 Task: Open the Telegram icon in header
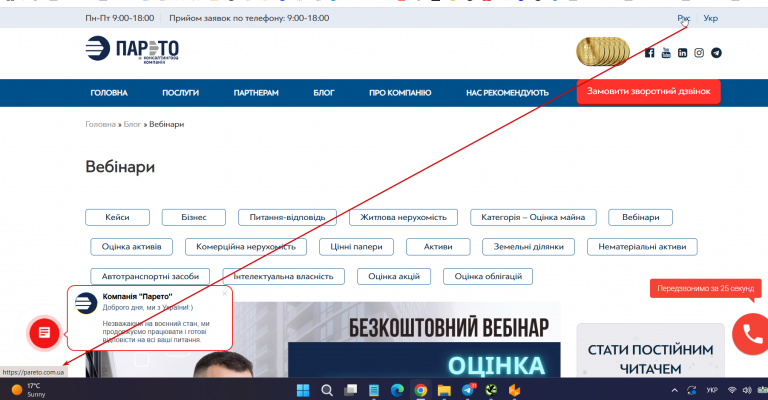coord(716,53)
